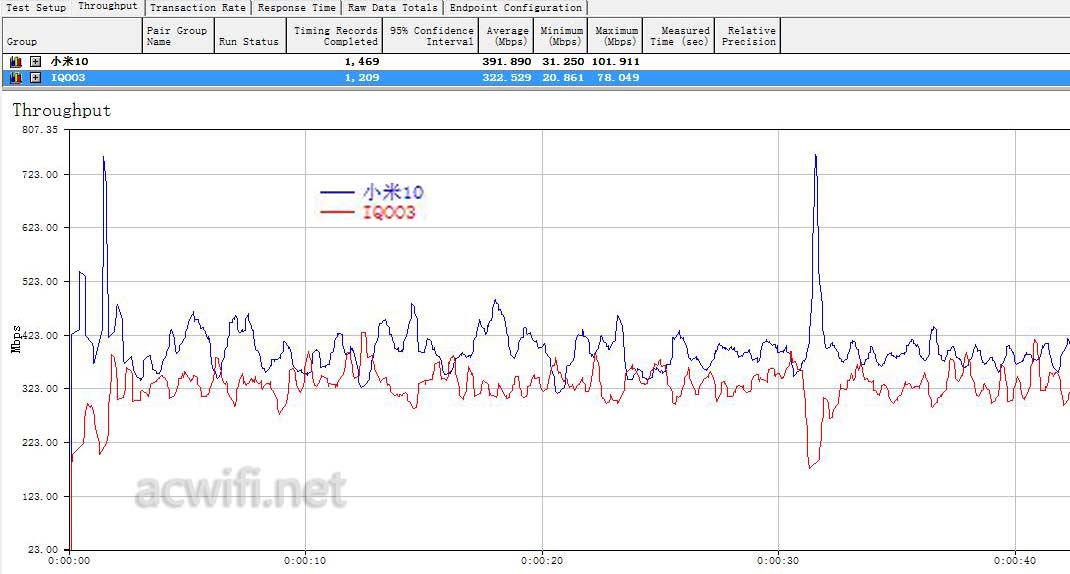
Task: Click the Relative Precision column header
Action: point(748,35)
